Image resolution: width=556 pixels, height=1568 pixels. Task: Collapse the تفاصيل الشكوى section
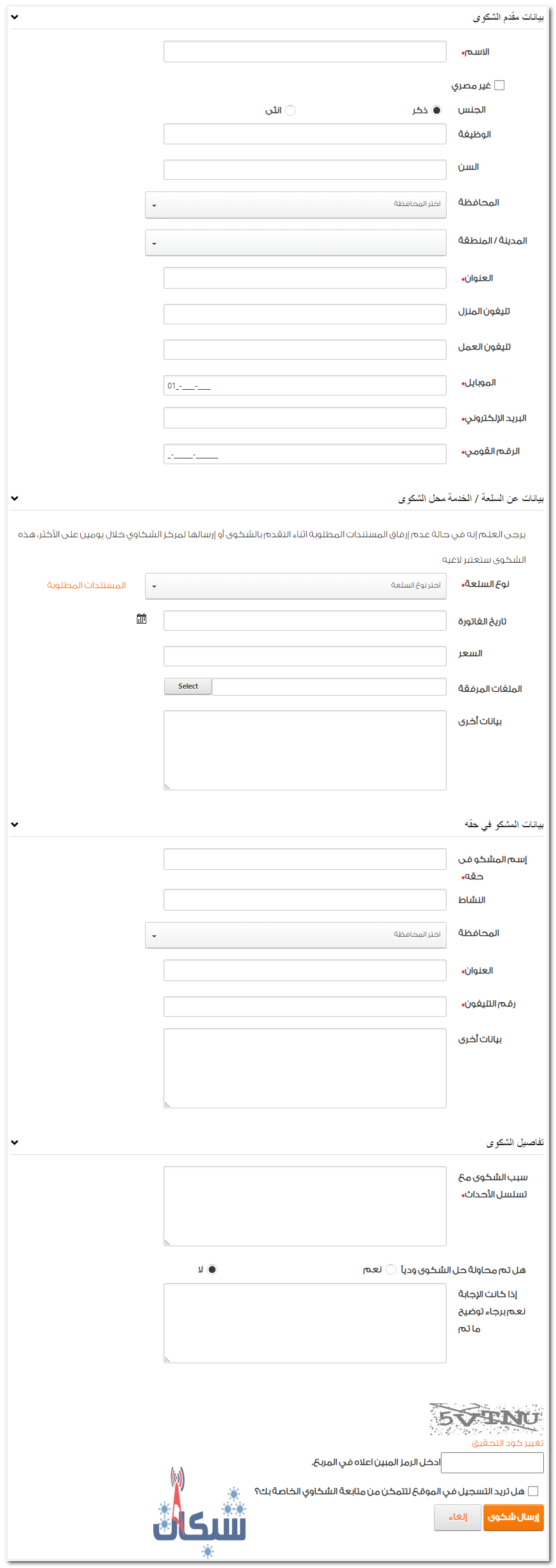pyautogui.click(x=13, y=1142)
